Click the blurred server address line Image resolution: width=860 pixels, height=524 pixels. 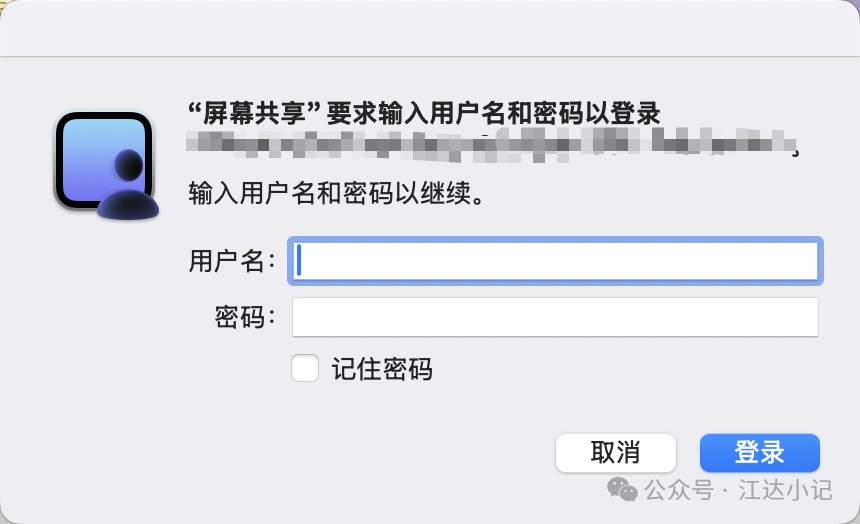492,144
